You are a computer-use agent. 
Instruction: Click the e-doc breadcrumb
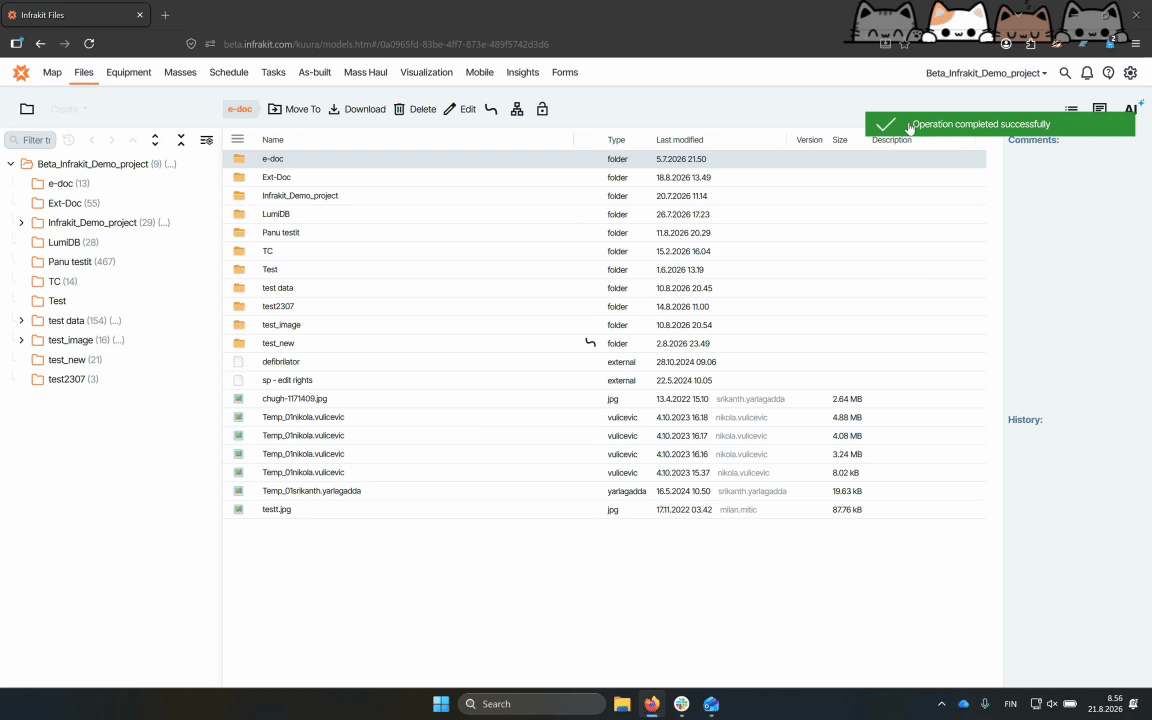coord(240,109)
